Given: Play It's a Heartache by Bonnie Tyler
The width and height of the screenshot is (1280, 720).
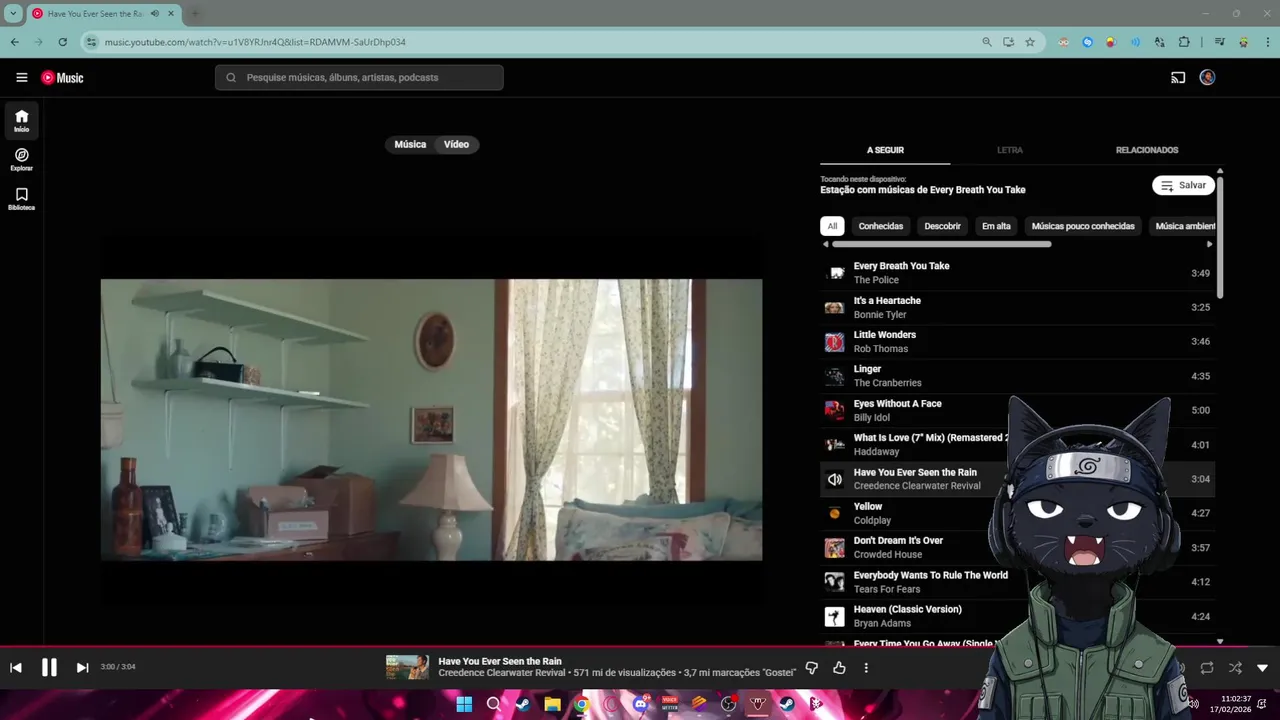Looking at the screenshot, I should tap(1017, 307).
